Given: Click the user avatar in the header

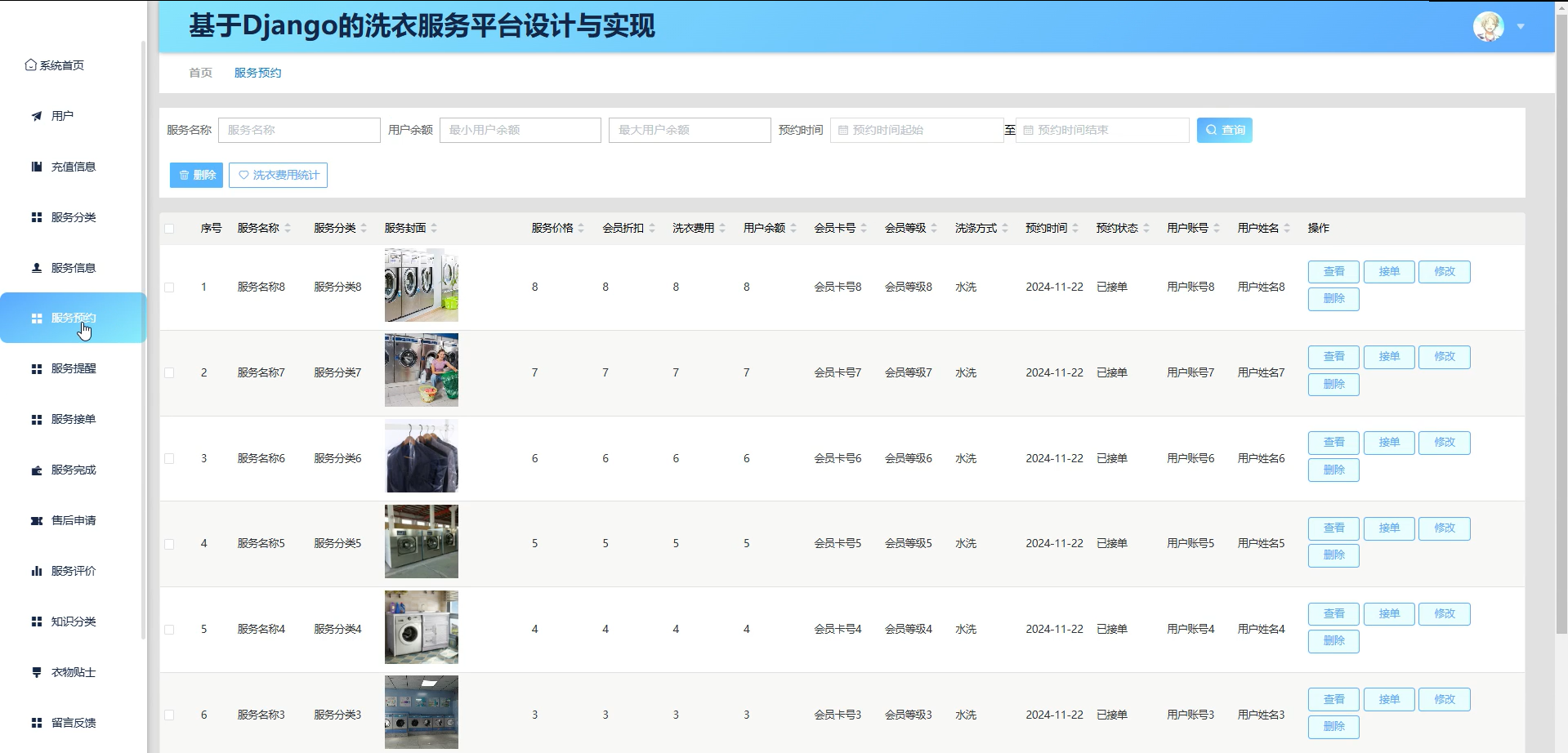Looking at the screenshot, I should (x=1488, y=26).
